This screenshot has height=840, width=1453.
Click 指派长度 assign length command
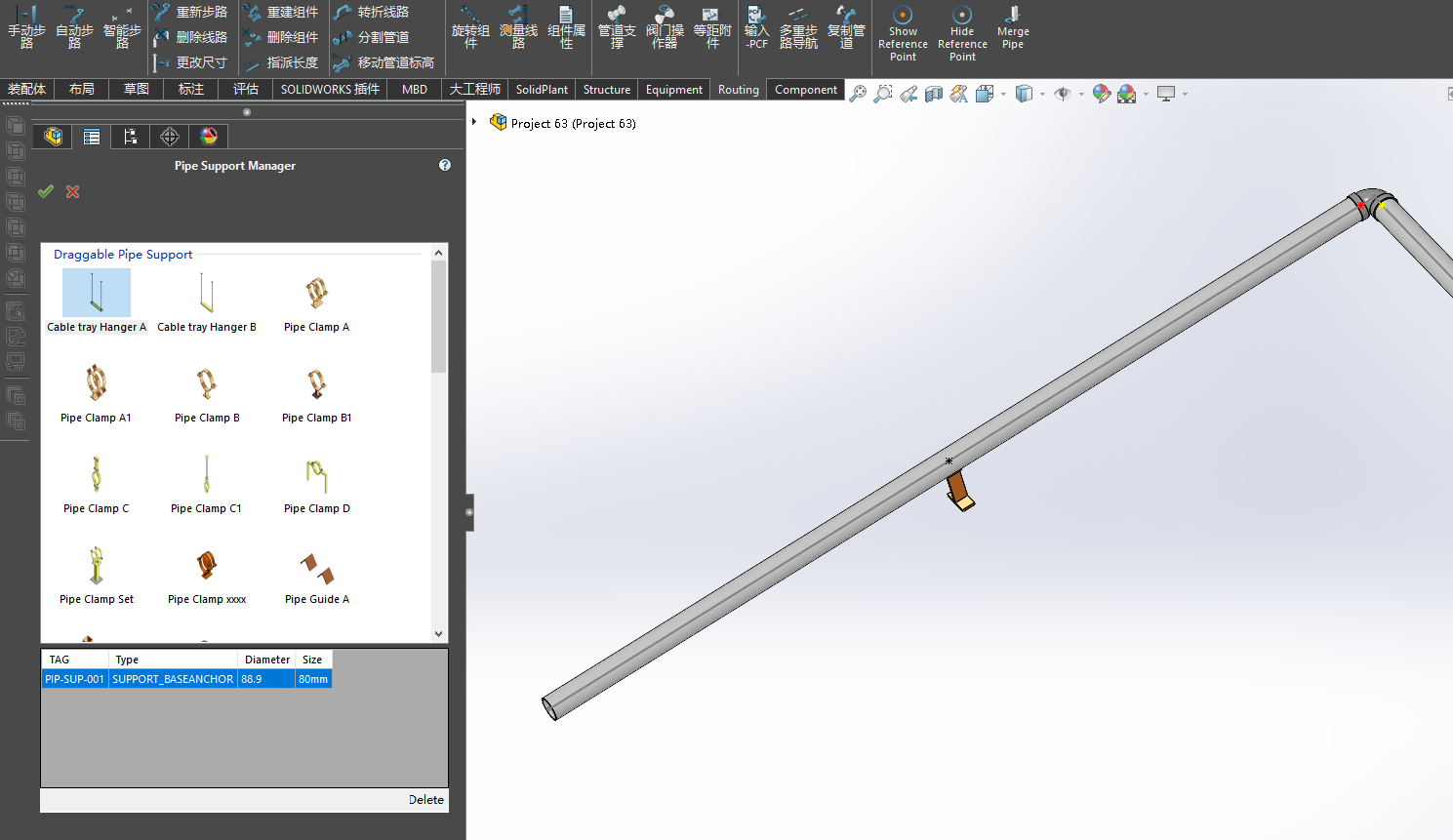point(281,62)
